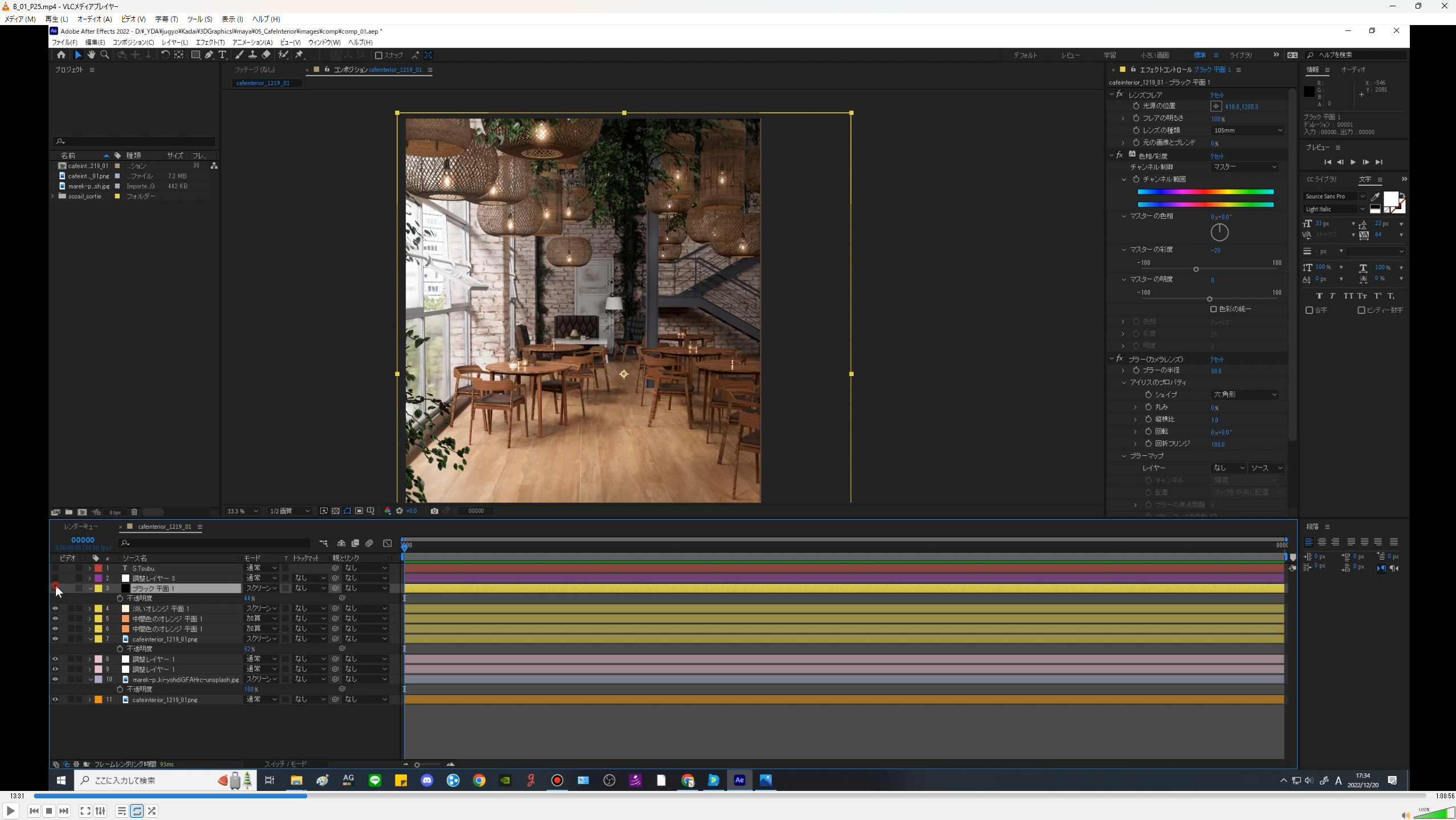Image resolution: width=1456 pixels, height=820 pixels.
Task: Click the Home icon in toolbar
Action: point(61,55)
